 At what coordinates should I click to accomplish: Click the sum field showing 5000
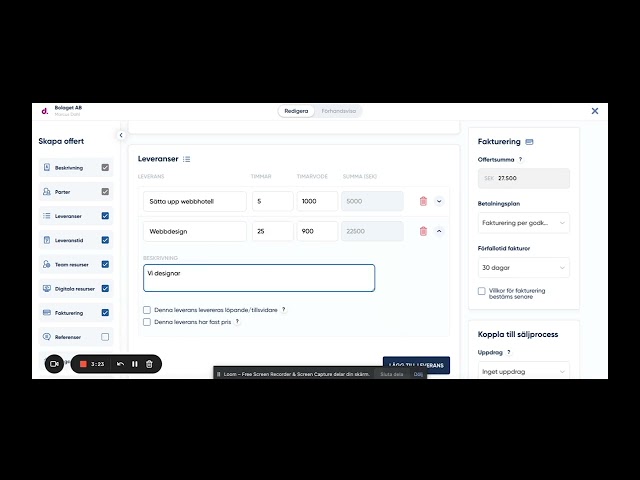click(372, 201)
